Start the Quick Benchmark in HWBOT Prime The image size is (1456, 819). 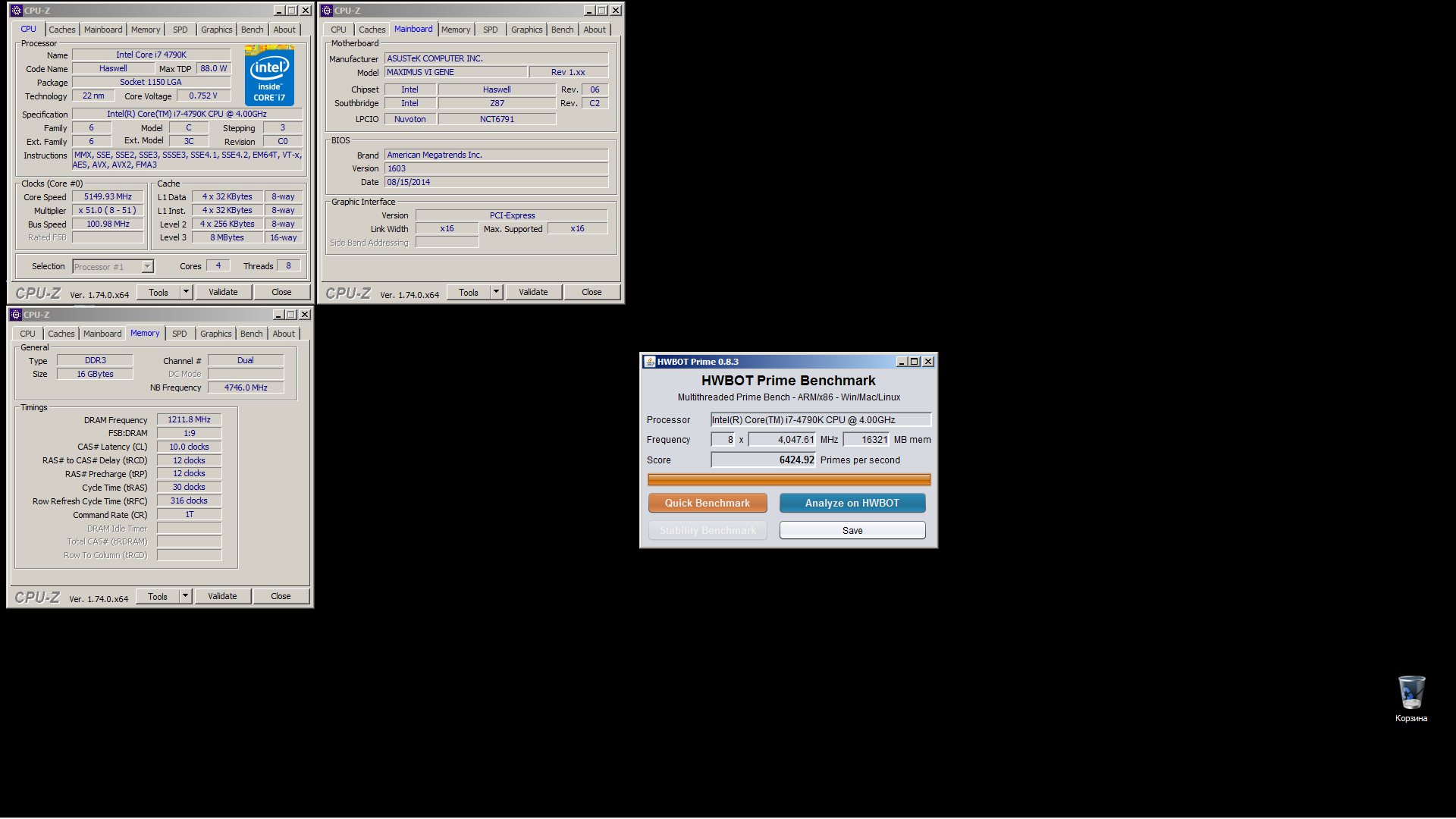[708, 503]
